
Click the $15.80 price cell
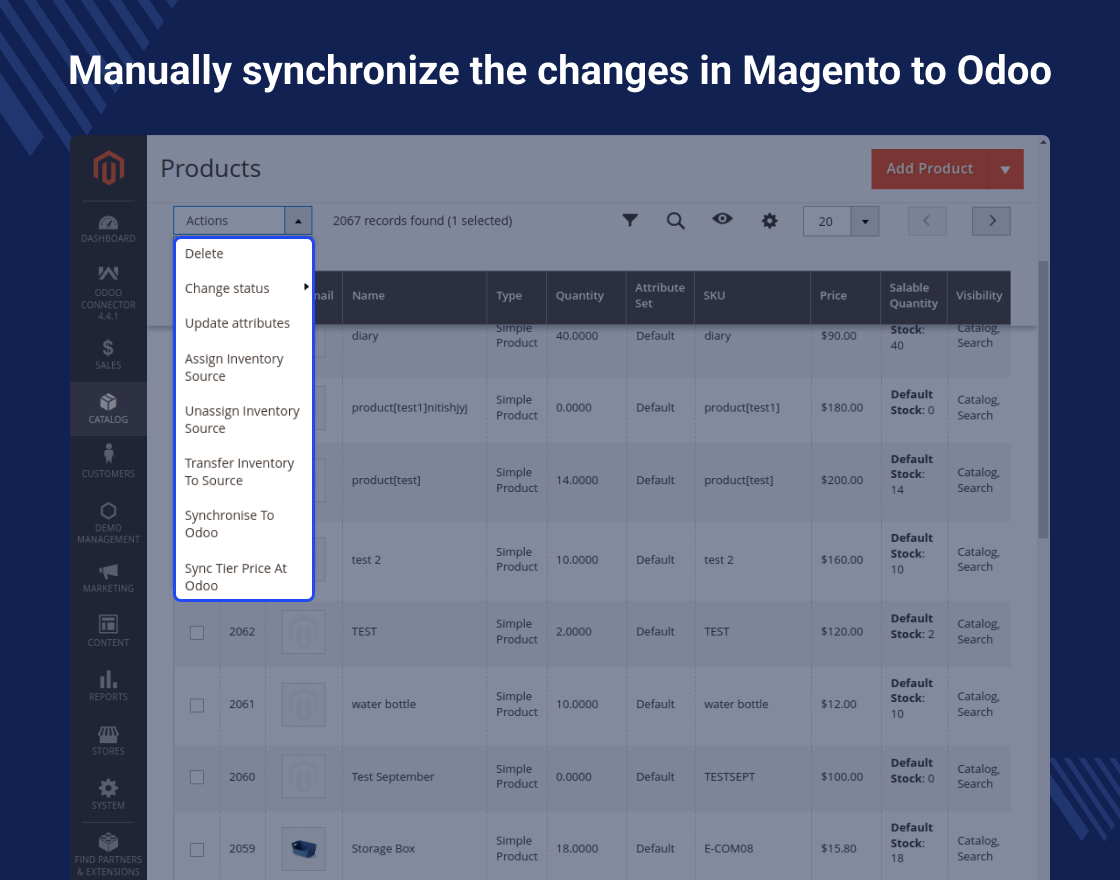[x=839, y=849]
